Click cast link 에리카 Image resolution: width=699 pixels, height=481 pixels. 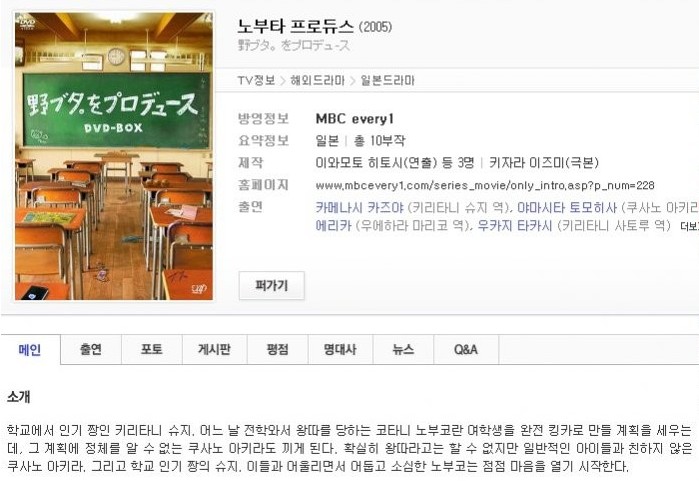333,226
